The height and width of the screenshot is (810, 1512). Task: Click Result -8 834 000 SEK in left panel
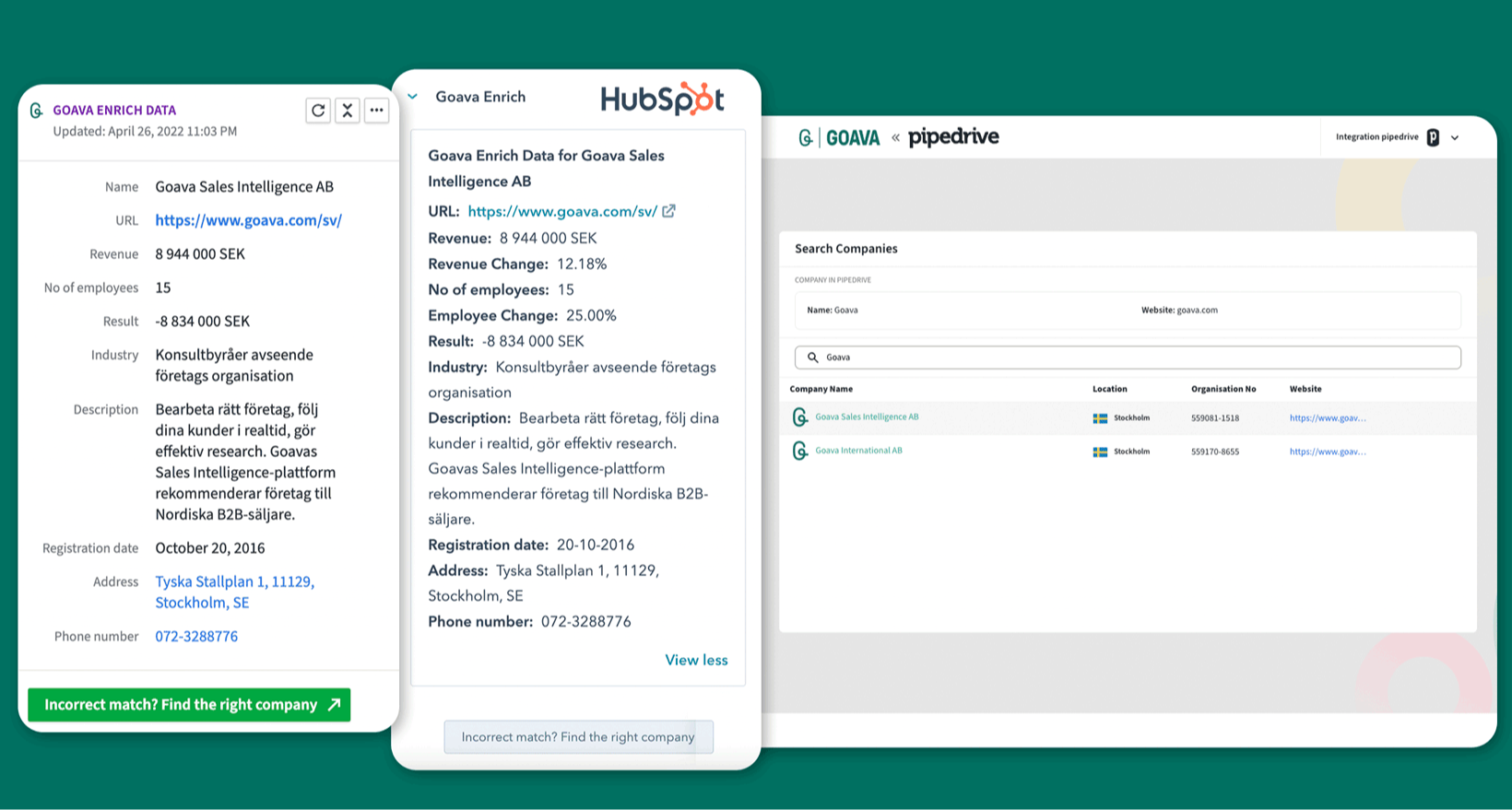(x=203, y=322)
